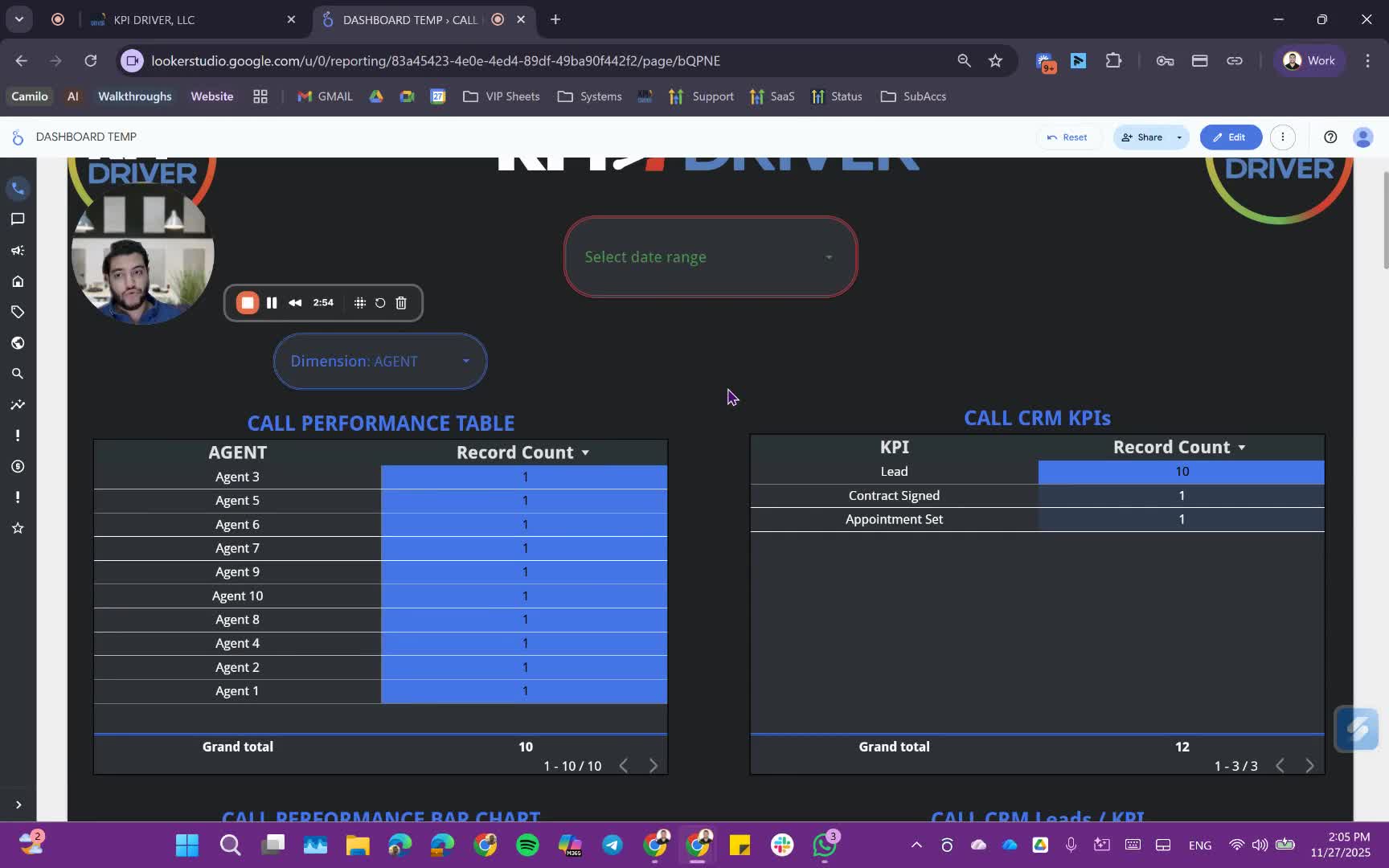Open the trend chart page in sidebar
1389x868 pixels.
click(x=18, y=404)
